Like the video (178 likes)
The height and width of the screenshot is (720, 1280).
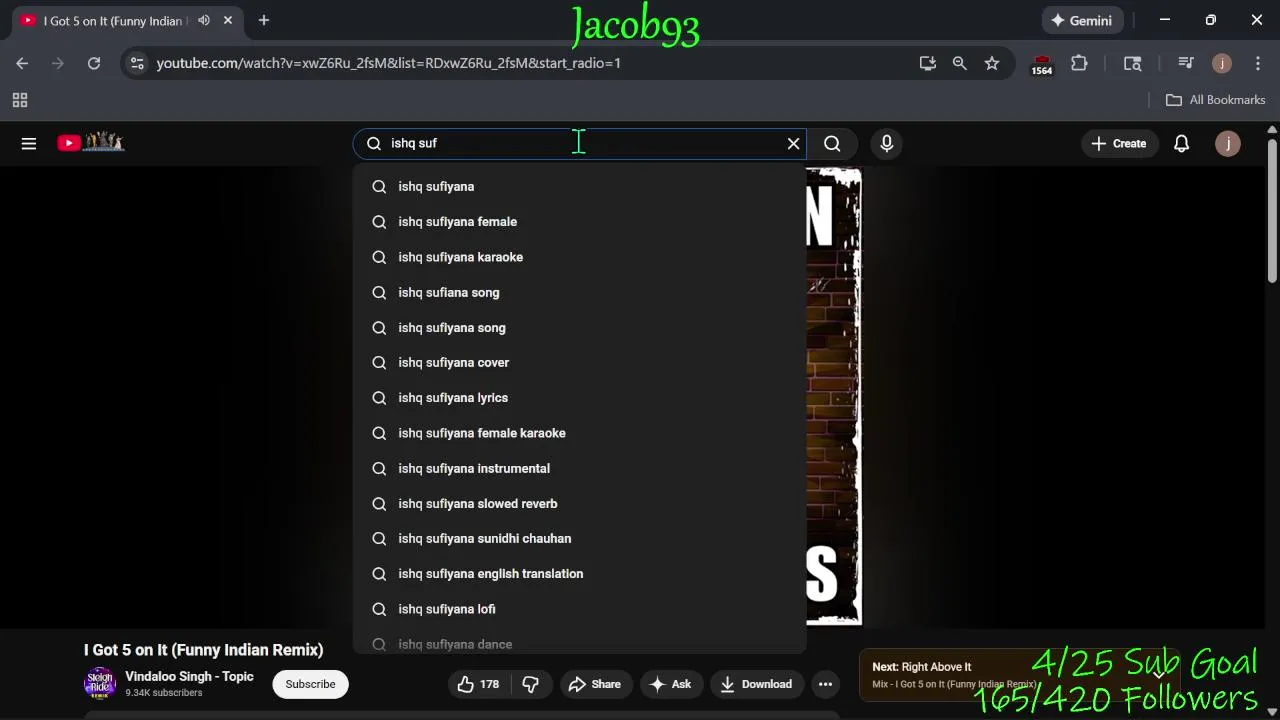(x=479, y=684)
